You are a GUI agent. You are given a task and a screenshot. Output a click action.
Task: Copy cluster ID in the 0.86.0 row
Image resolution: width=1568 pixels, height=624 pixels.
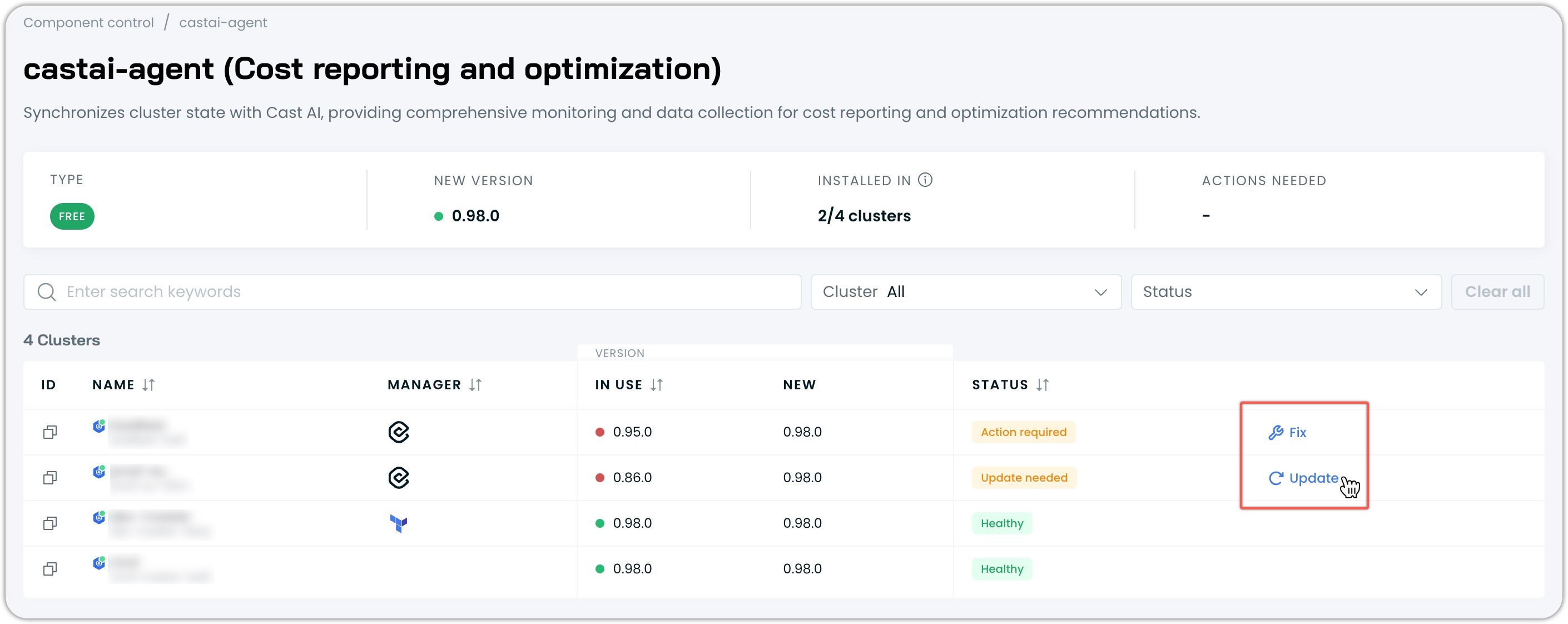(x=50, y=478)
